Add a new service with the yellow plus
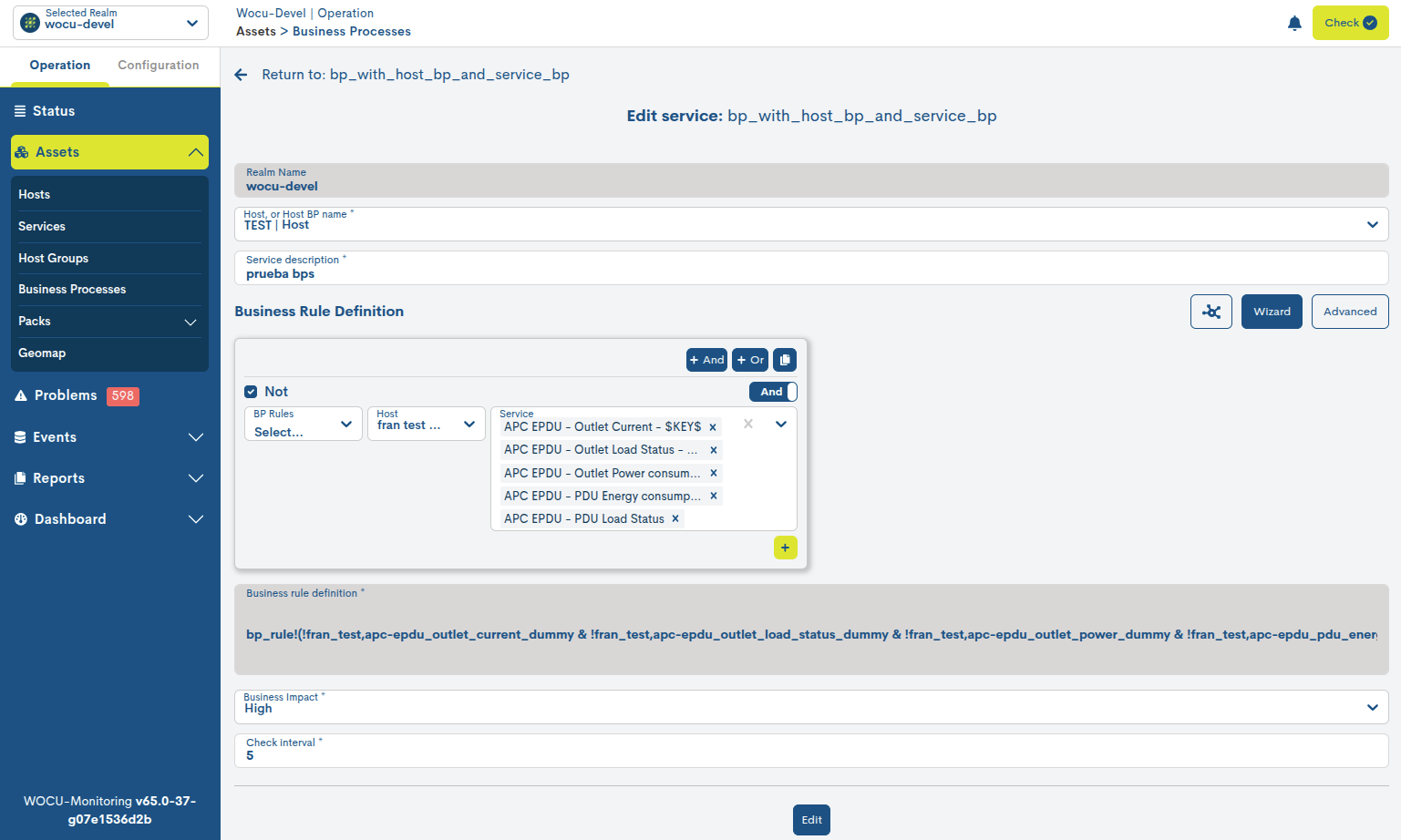This screenshot has height=840, width=1401. pos(785,548)
